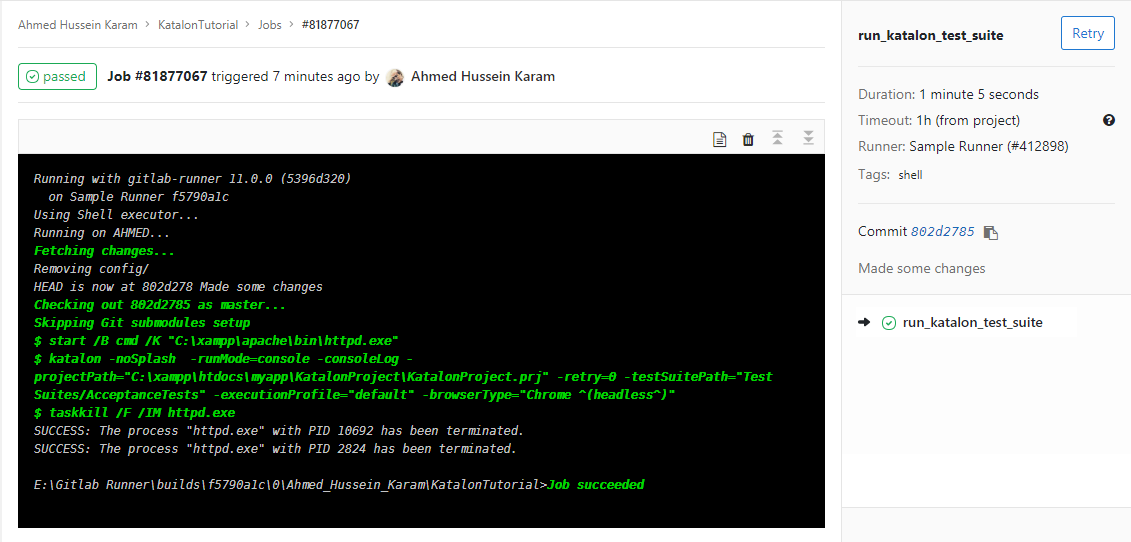Click Job #81877067 header text
Image resolution: width=1131 pixels, height=542 pixels.
coord(157,77)
